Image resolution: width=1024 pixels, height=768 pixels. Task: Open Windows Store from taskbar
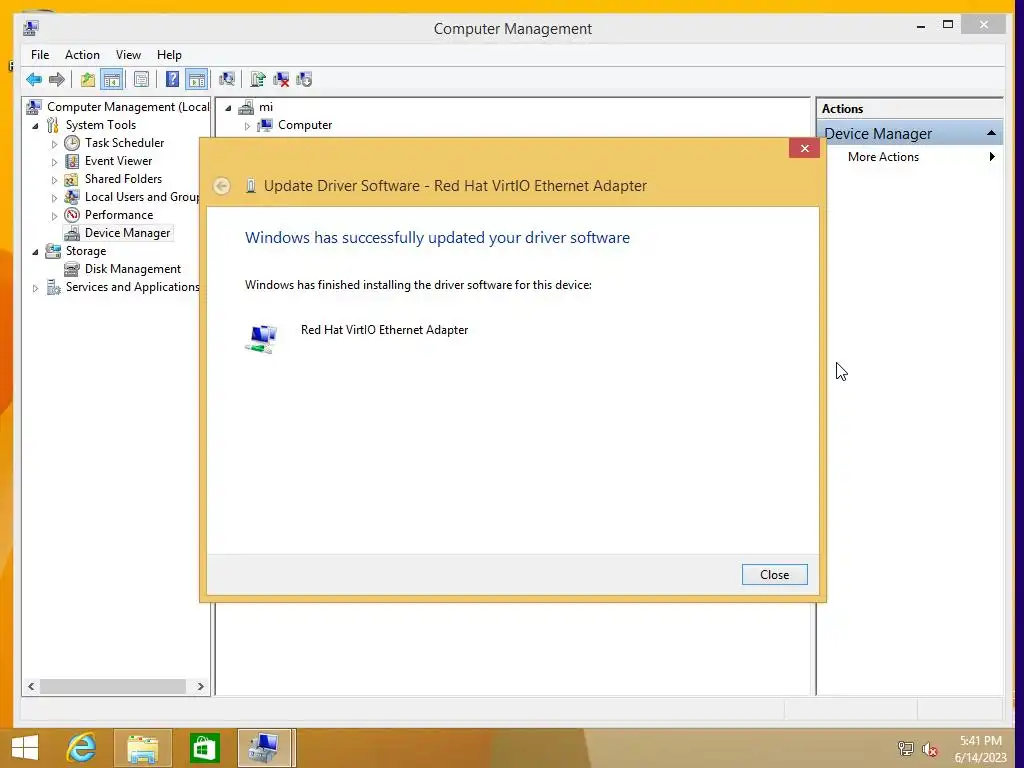pos(204,748)
